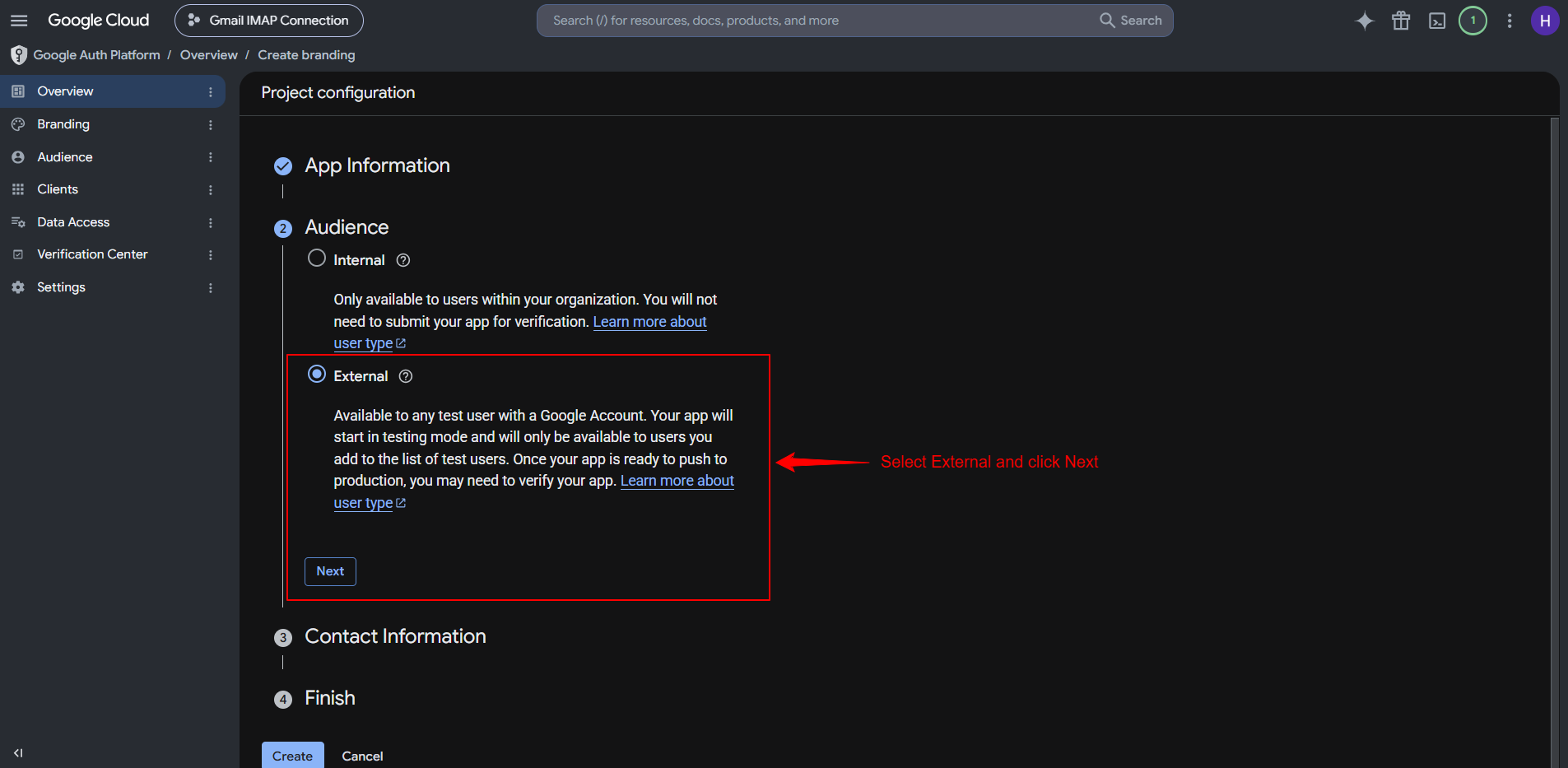Viewport: 1568px width, 768px height.
Task: Select the External radio button
Action: (317, 375)
